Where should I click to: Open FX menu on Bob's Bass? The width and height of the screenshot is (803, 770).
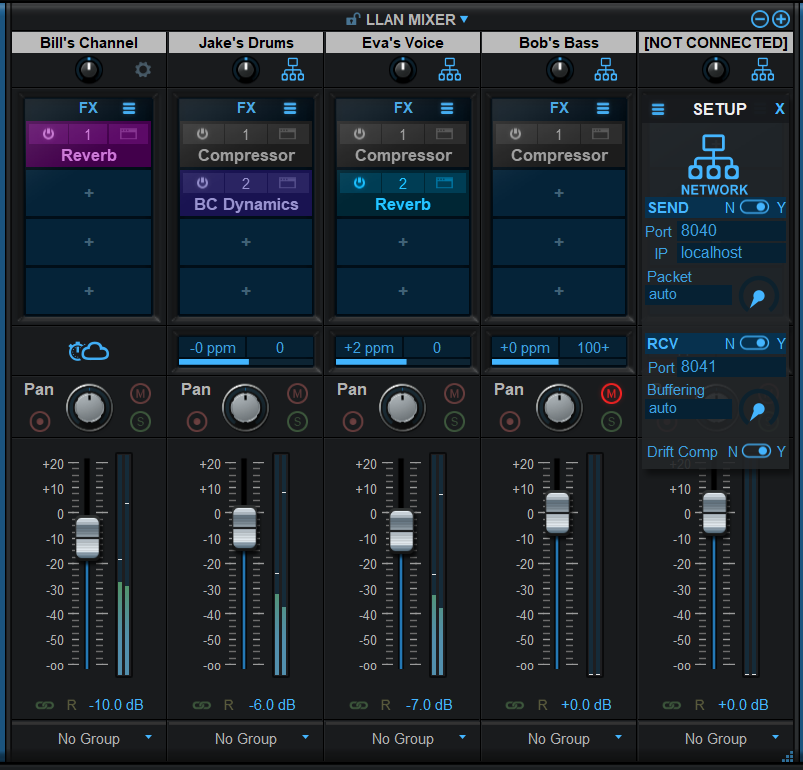tap(603, 109)
